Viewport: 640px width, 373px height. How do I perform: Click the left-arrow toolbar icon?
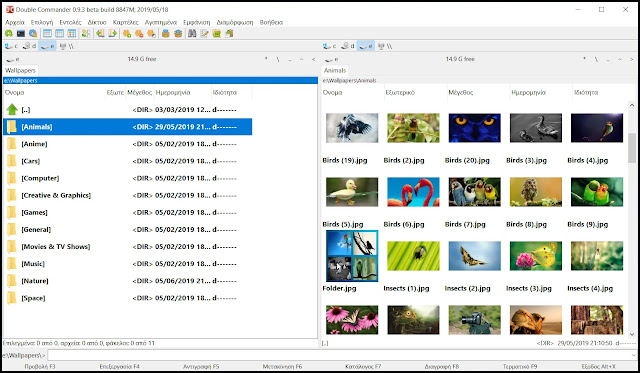[x=100, y=33]
